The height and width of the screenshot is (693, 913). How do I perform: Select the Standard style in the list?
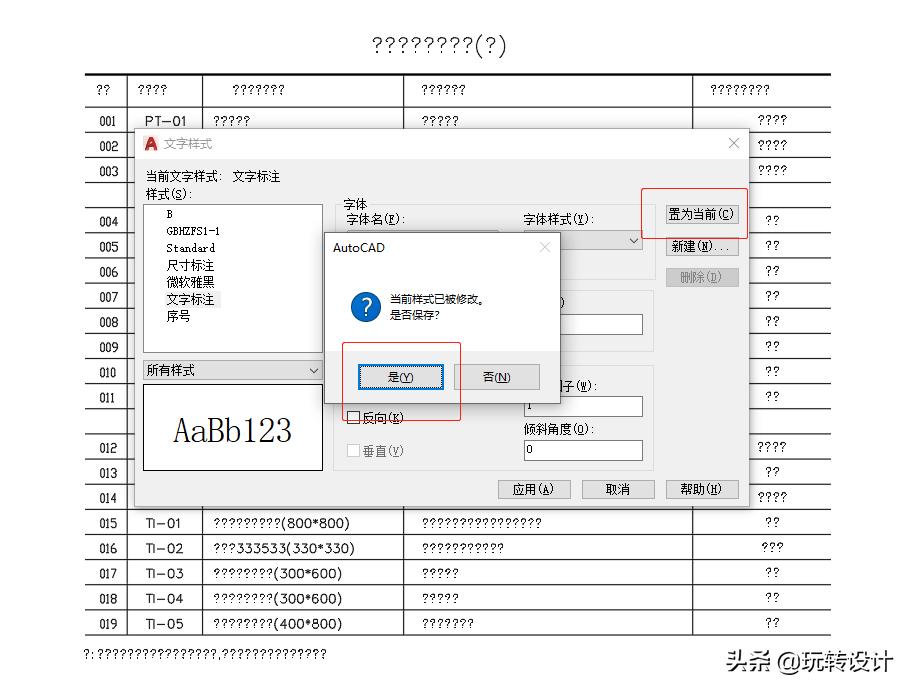tap(190, 248)
